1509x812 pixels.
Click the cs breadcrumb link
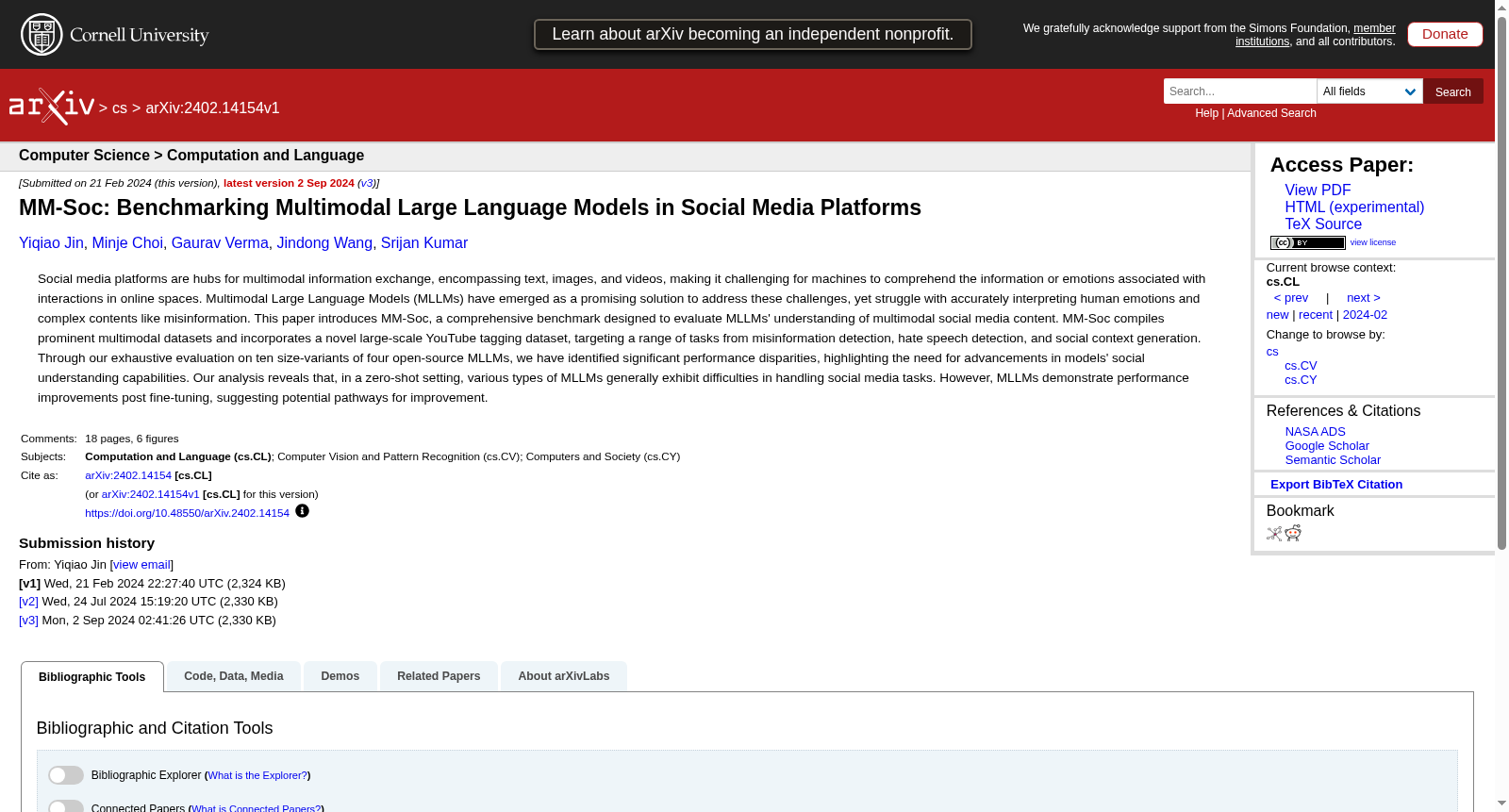click(120, 108)
